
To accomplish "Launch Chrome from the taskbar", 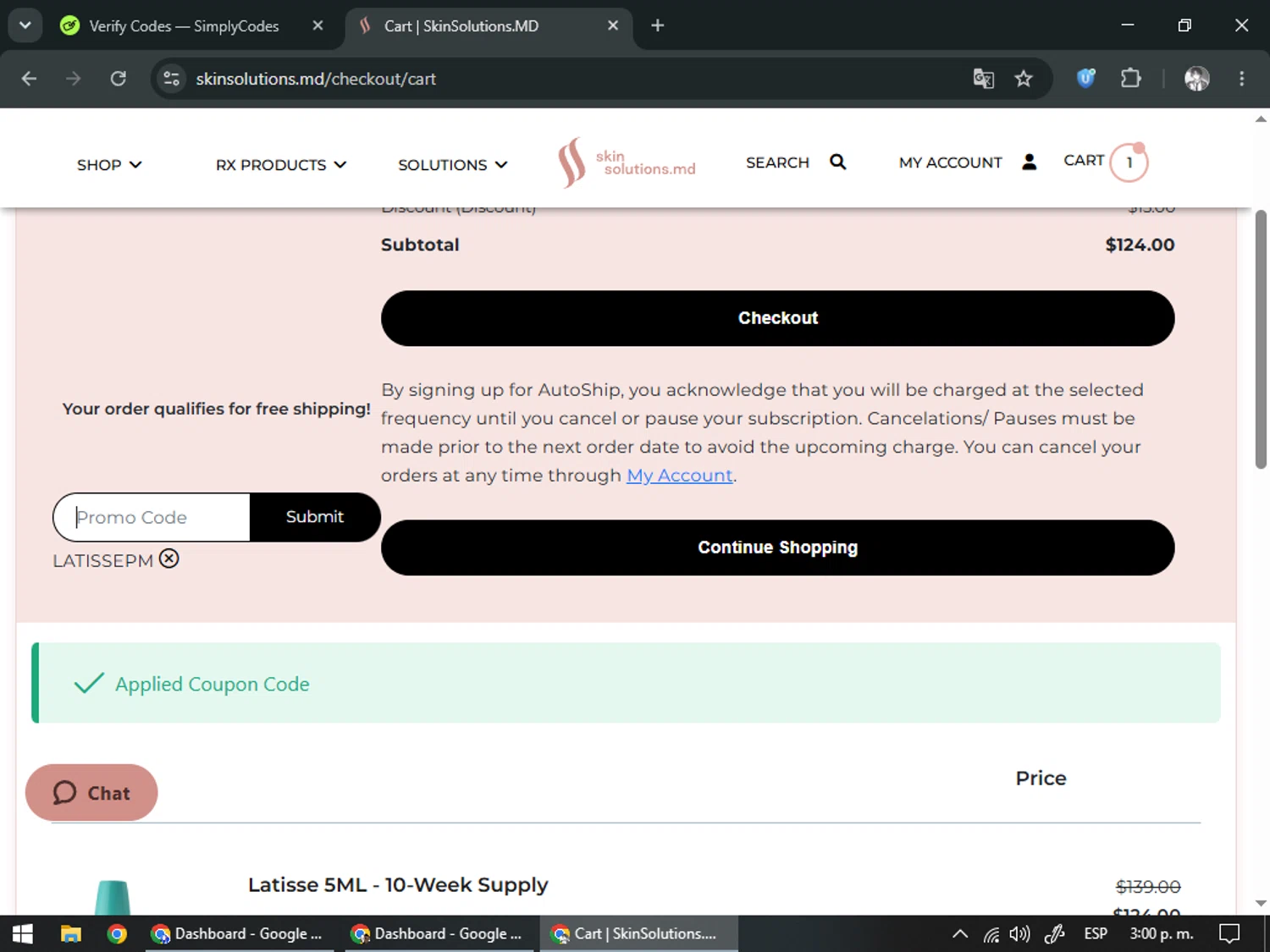I will tap(117, 933).
